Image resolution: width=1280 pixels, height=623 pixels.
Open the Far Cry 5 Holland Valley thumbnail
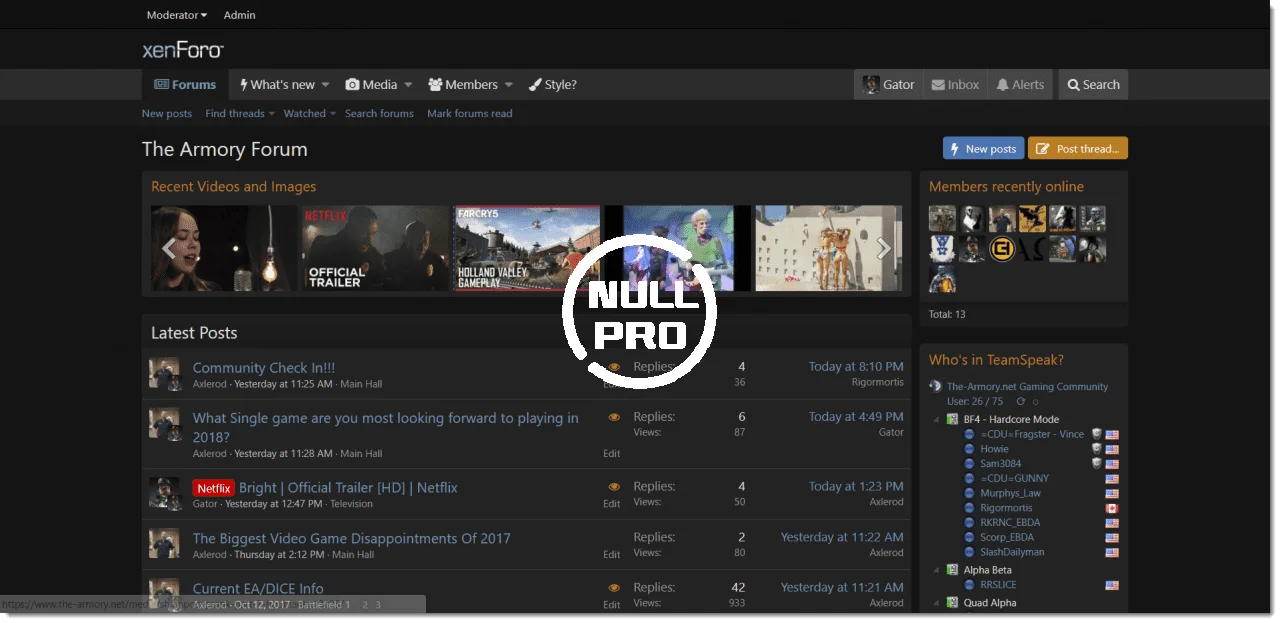point(527,249)
